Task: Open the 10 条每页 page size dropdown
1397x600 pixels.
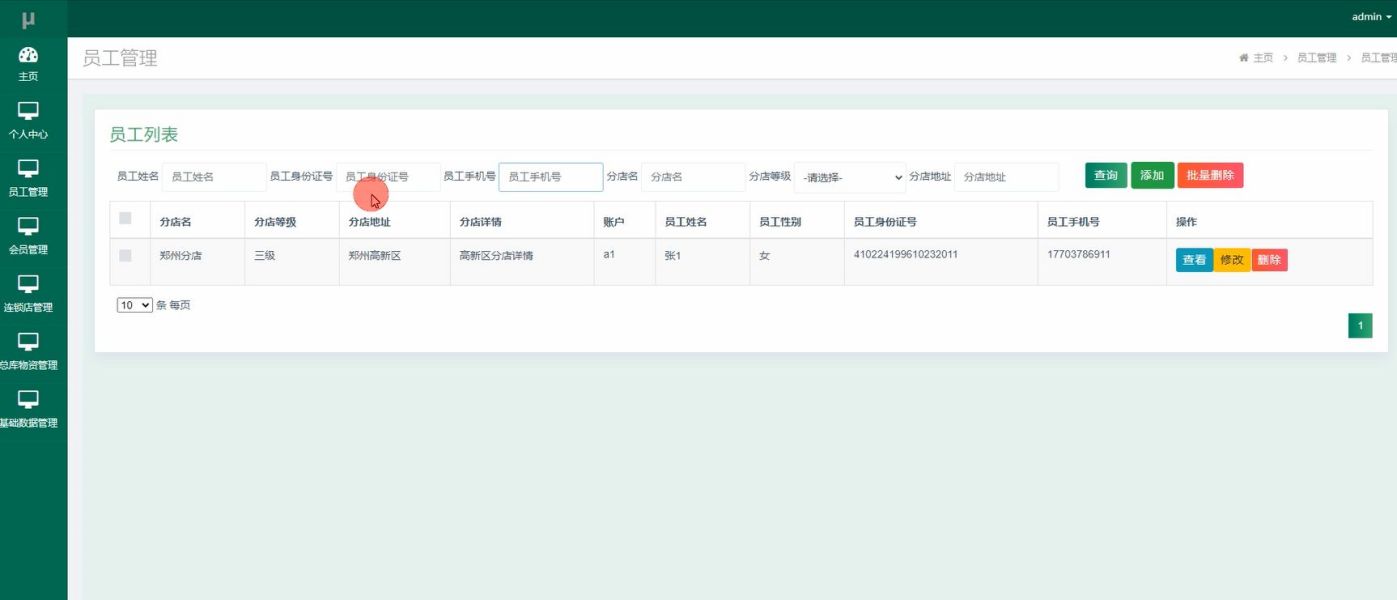Action: [135, 305]
